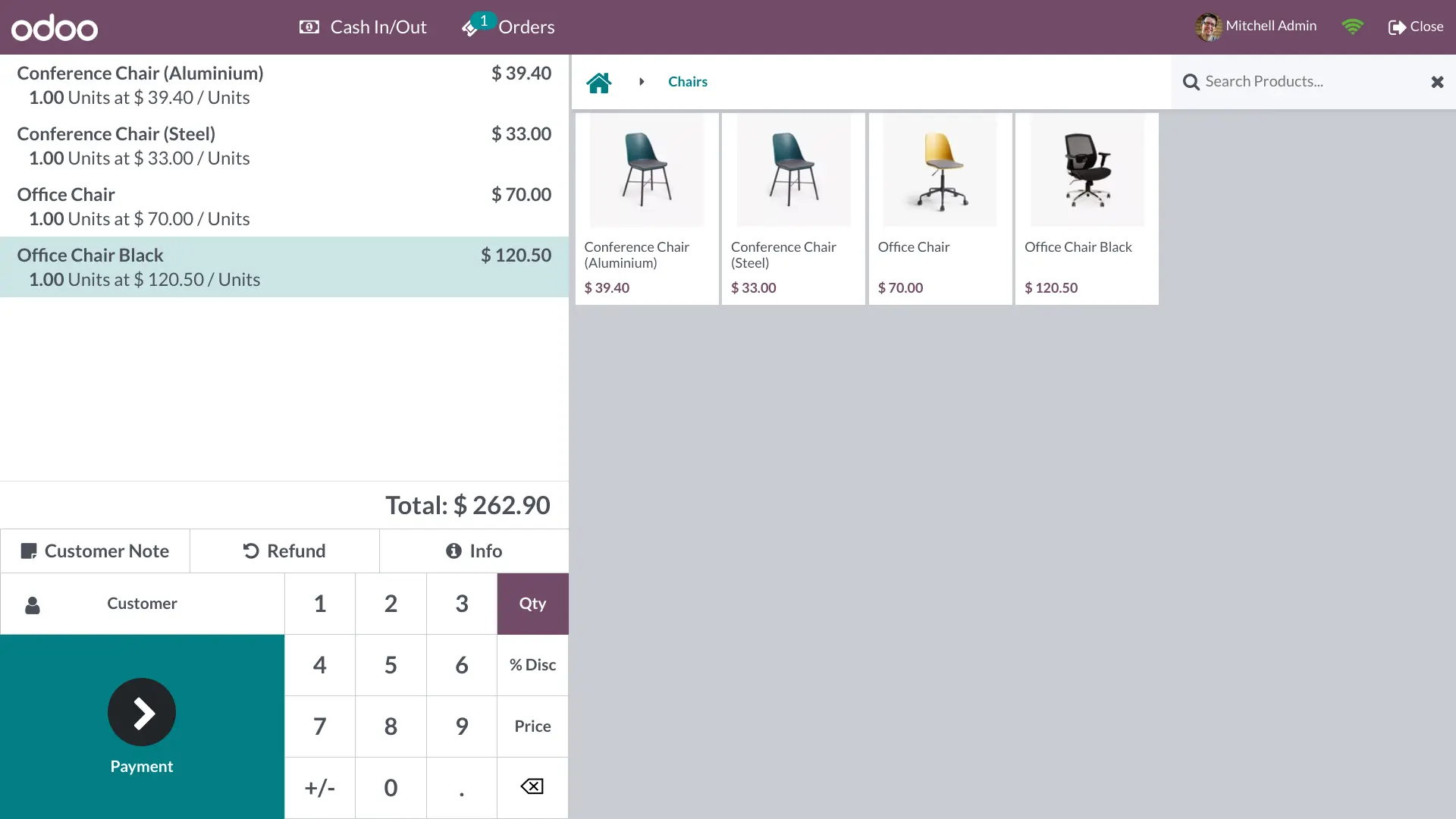Switch numpad to % Disc mode
This screenshot has height=819, width=1456.
point(532,665)
